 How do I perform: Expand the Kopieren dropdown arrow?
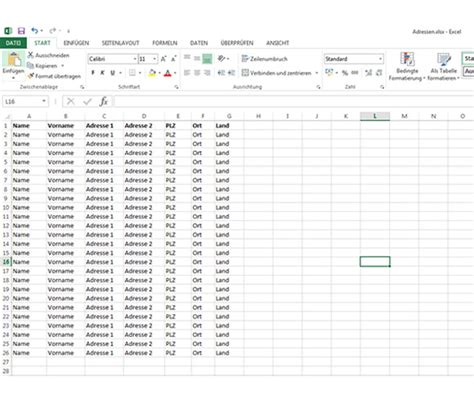coord(62,66)
